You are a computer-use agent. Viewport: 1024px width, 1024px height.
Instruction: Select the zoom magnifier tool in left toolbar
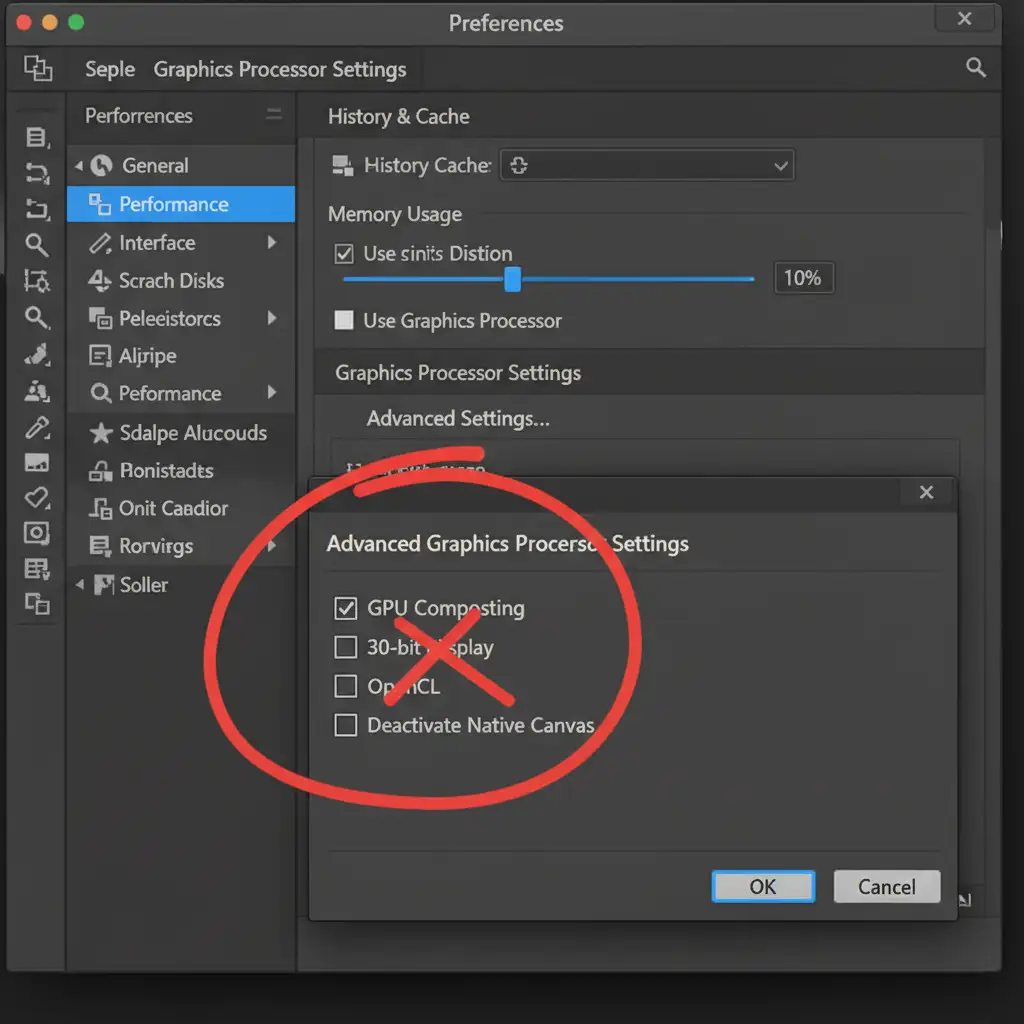[x=37, y=244]
